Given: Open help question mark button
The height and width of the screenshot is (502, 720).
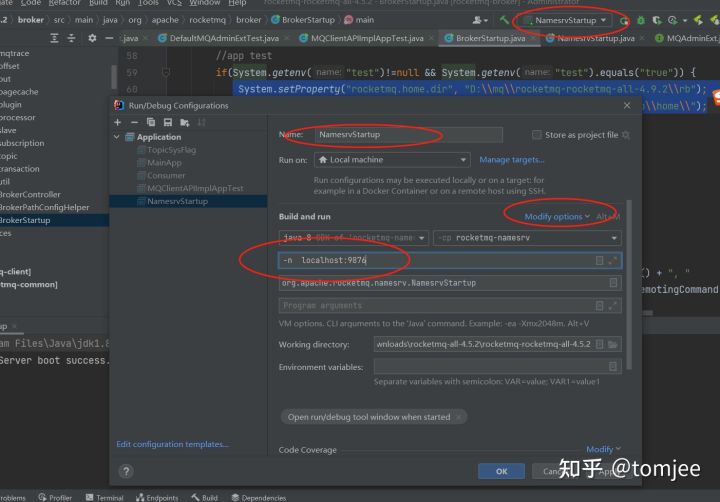Looking at the screenshot, I should pyautogui.click(x=126, y=471).
